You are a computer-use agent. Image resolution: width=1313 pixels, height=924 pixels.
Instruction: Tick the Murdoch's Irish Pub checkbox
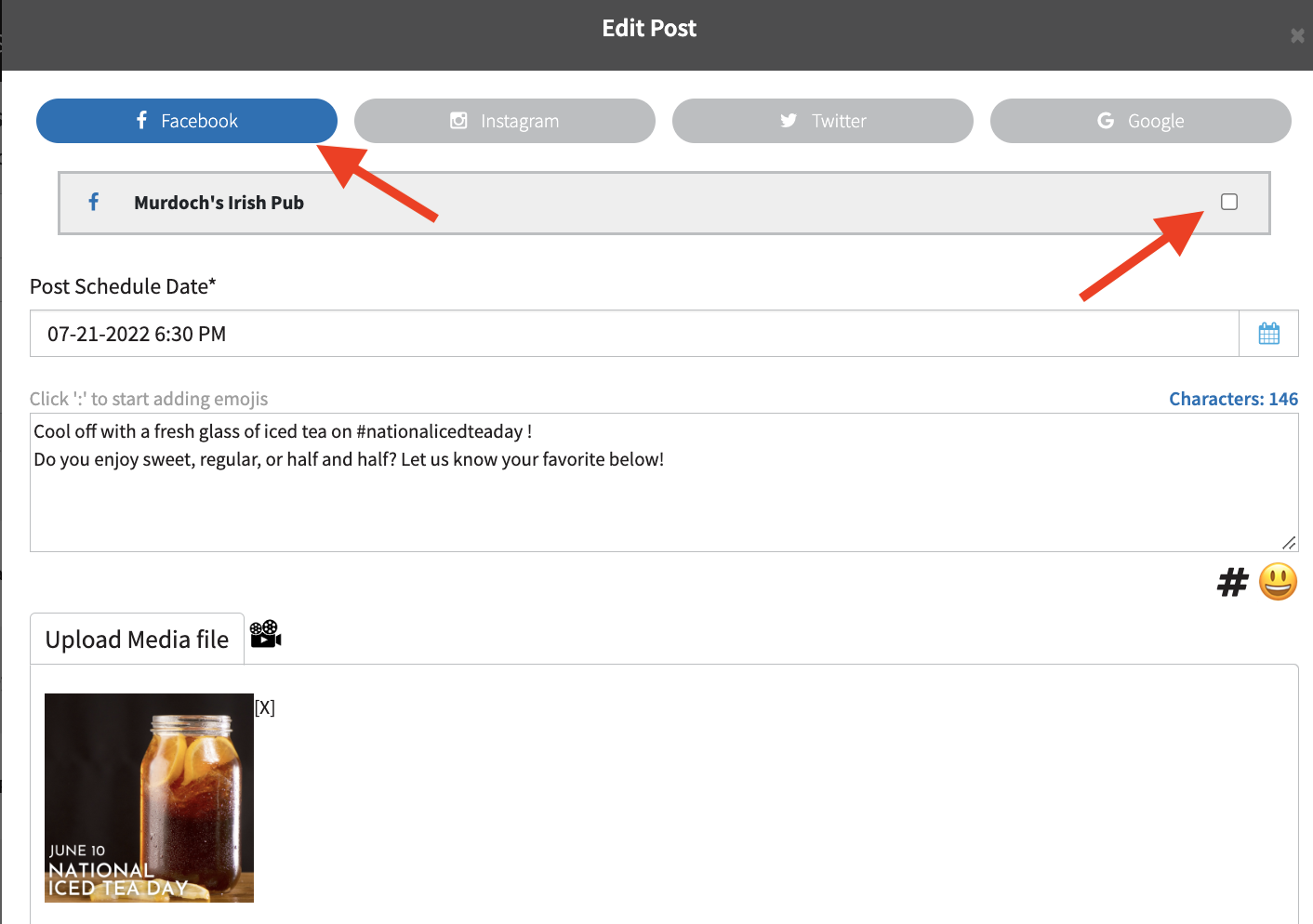pos(1229,202)
